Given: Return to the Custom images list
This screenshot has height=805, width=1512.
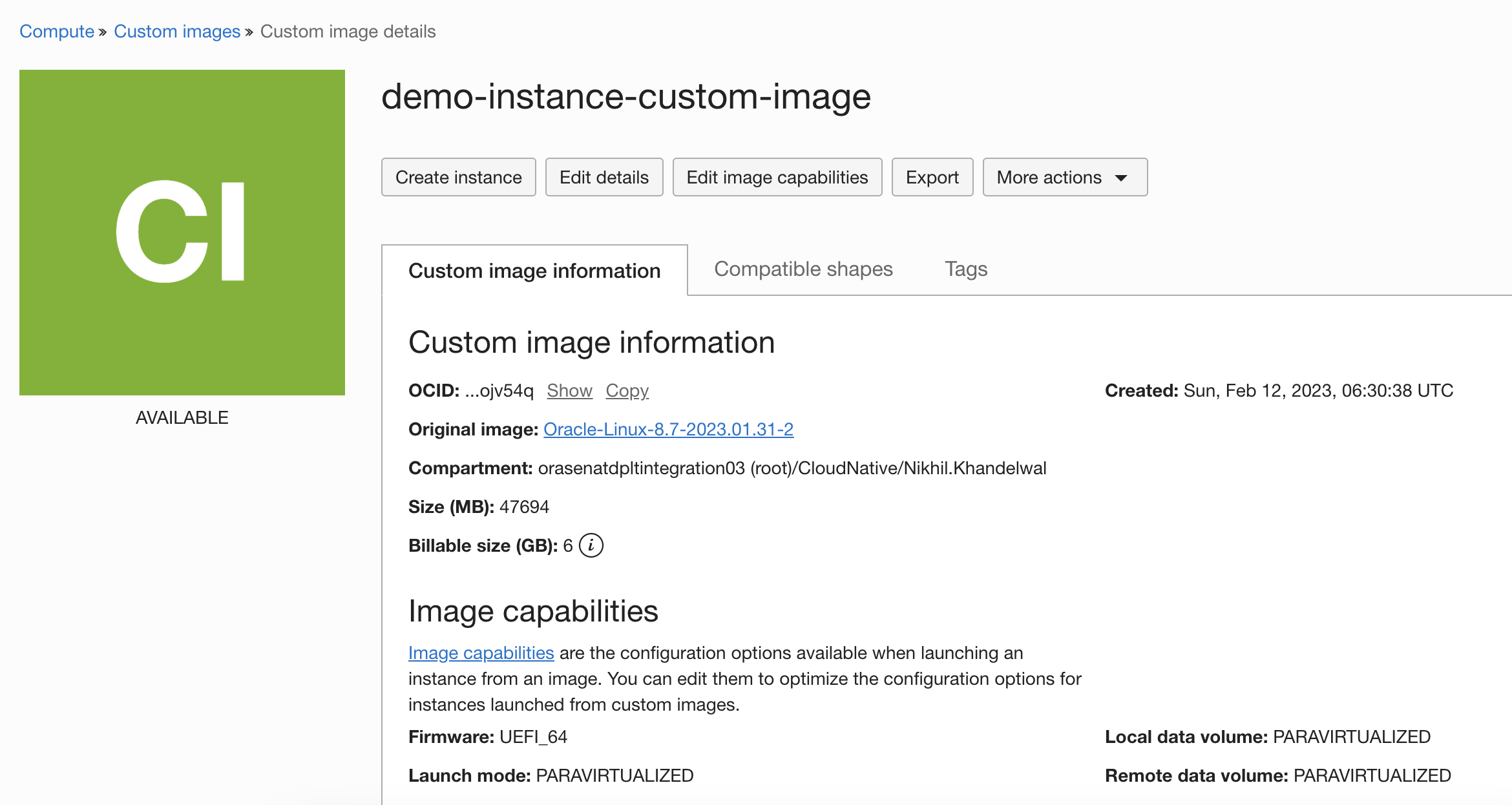Looking at the screenshot, I should [177, 30].
